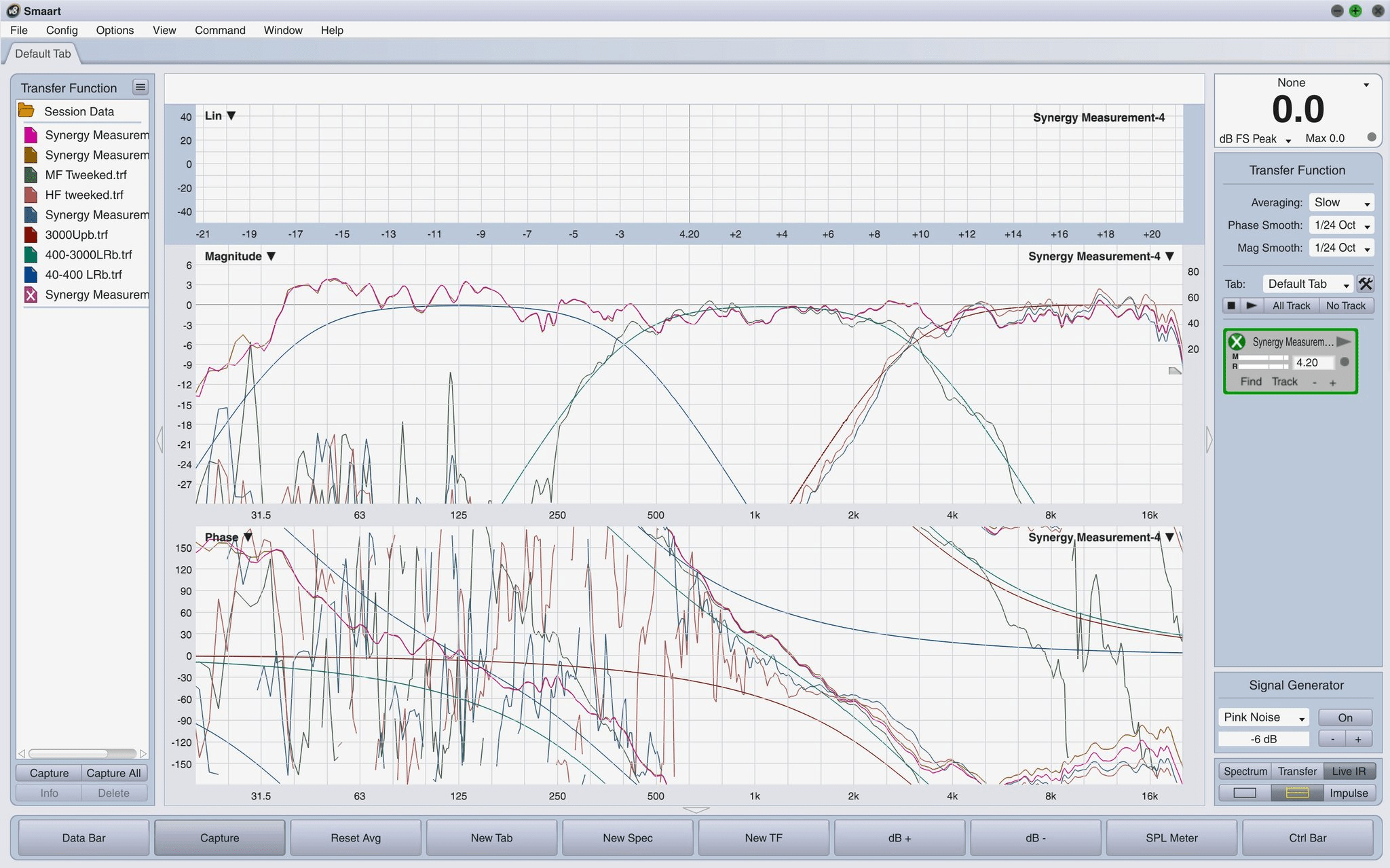This screenshot has width=1390, height=868.
Task: Open the dB FS Peak meter type dropdown
Action: (1254, 138)
